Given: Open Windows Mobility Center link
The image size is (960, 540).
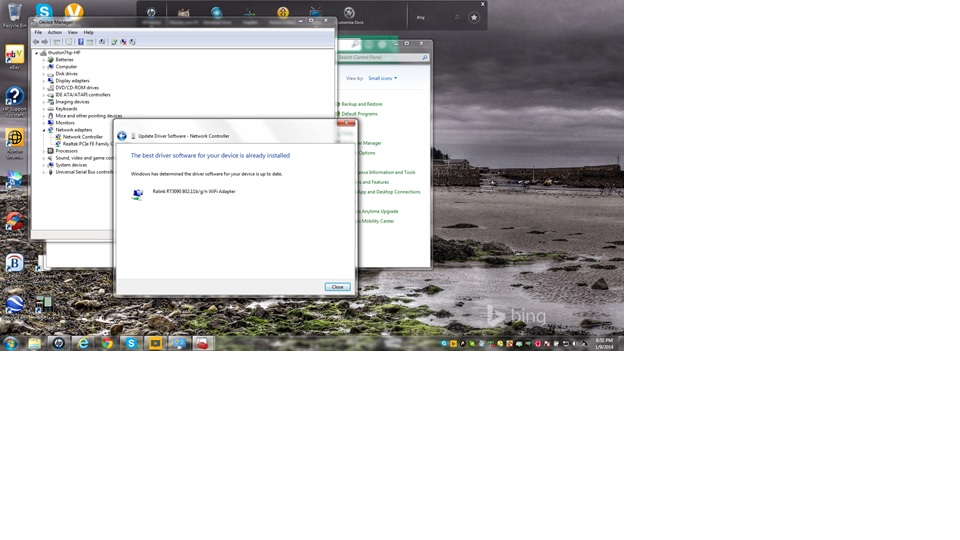Looking at the screenshot, I should pos(377,221).
